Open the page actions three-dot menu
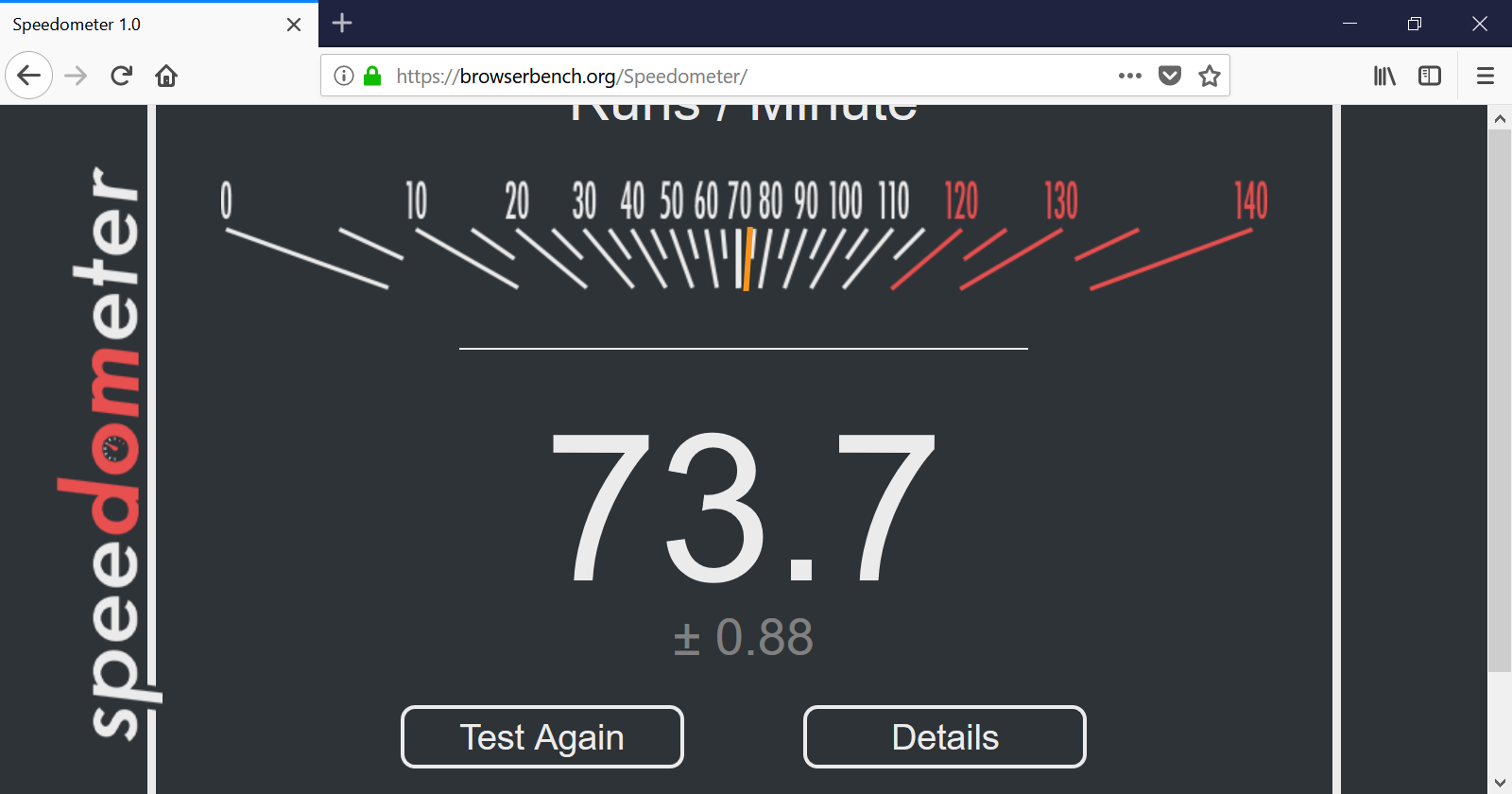 pos(1130,76)
